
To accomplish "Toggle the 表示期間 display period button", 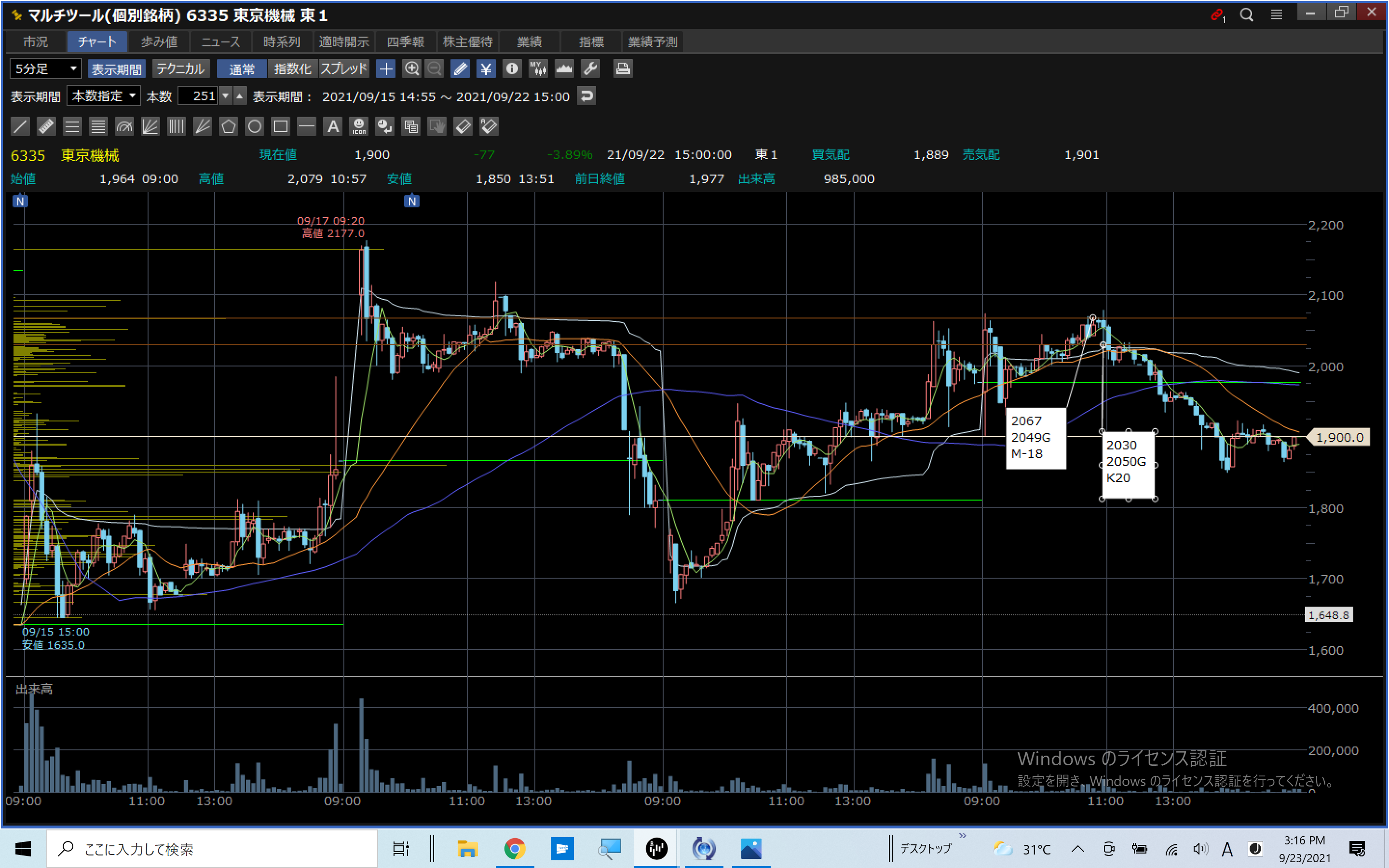I will click(117, 69).
